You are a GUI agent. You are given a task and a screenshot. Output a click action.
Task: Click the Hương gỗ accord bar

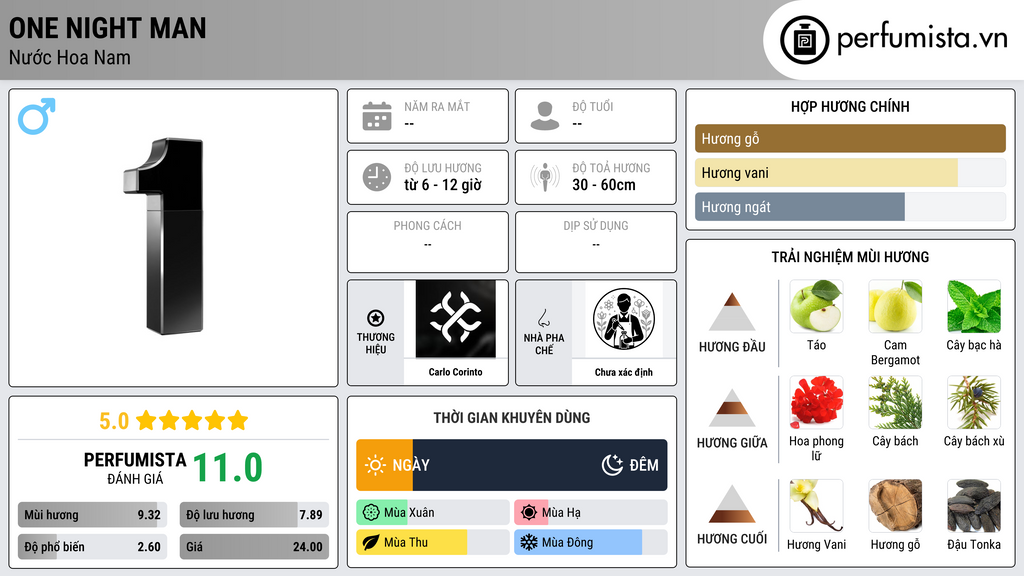pos(850,138)
